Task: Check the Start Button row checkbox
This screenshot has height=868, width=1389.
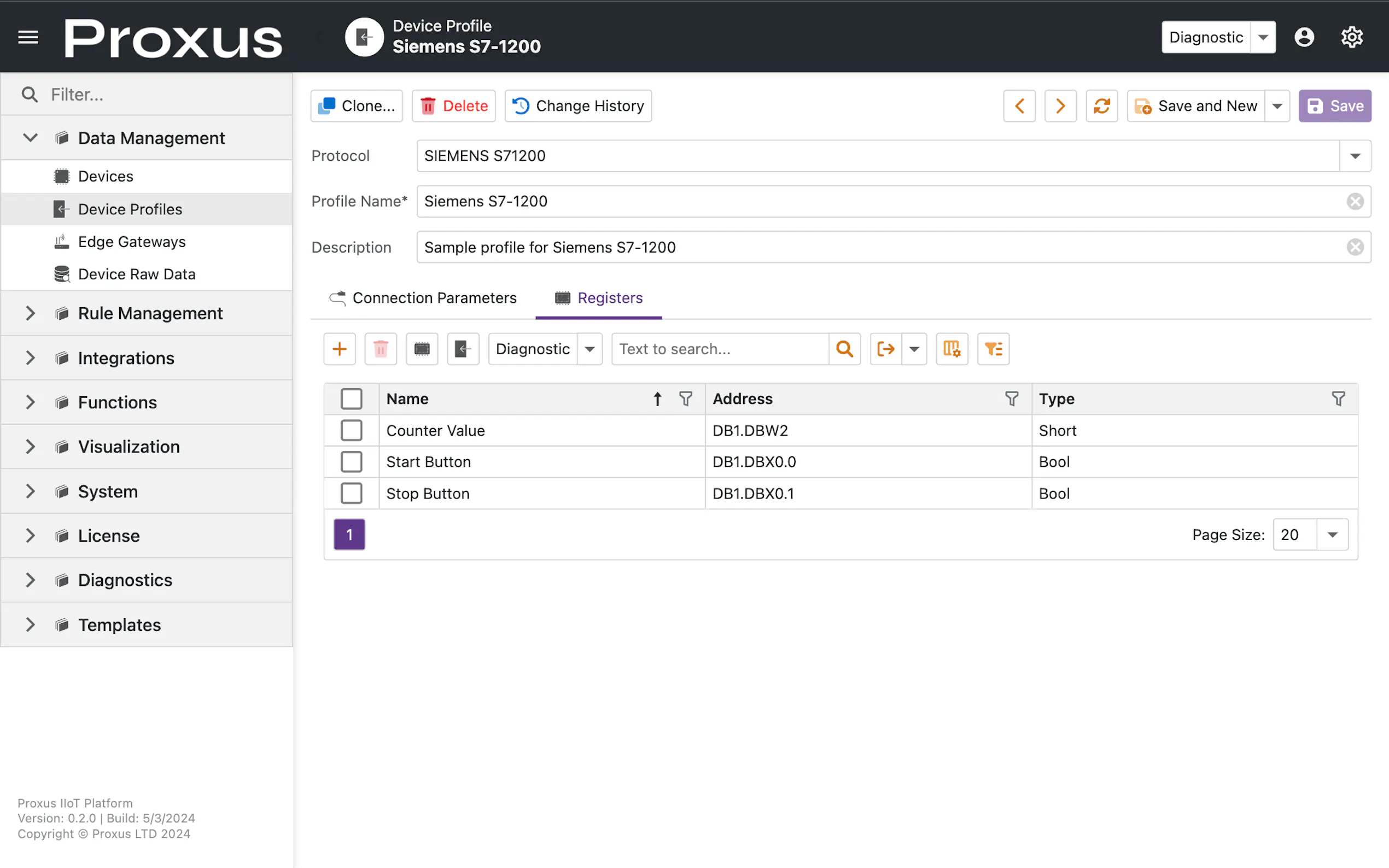Action: pos(352,462)
